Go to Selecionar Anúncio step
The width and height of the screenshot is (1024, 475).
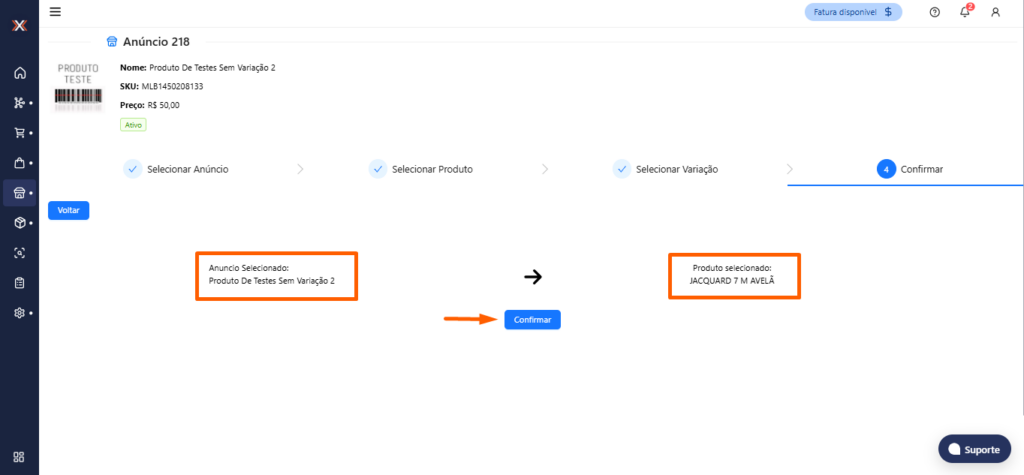tap(176, 169)
